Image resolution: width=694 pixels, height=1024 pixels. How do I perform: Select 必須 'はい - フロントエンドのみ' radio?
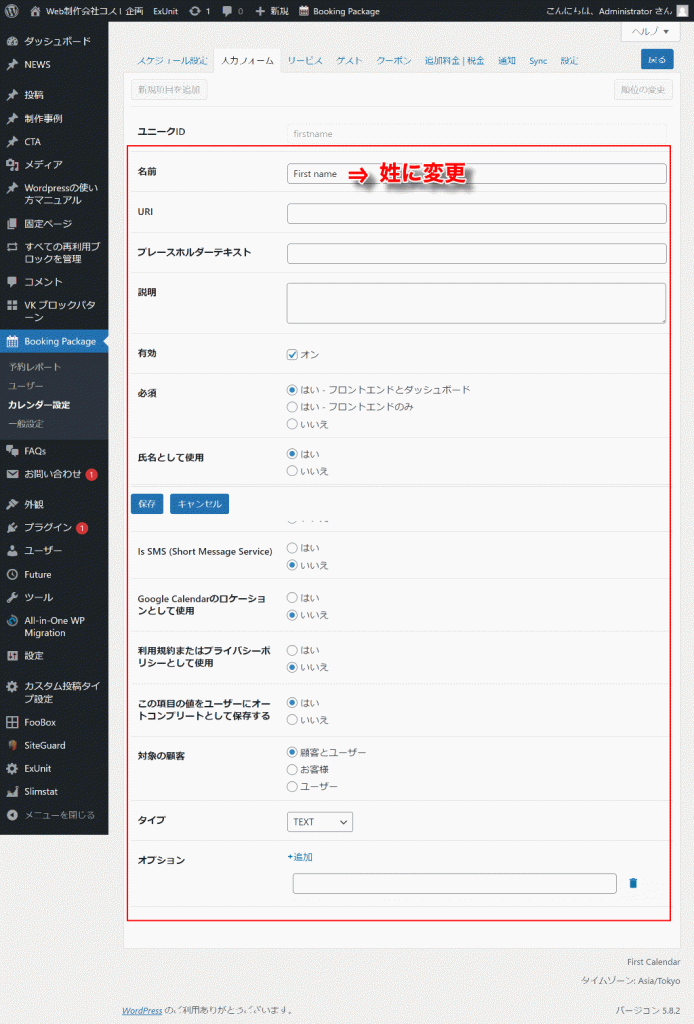pyautogui.click(x=292, y=407)
